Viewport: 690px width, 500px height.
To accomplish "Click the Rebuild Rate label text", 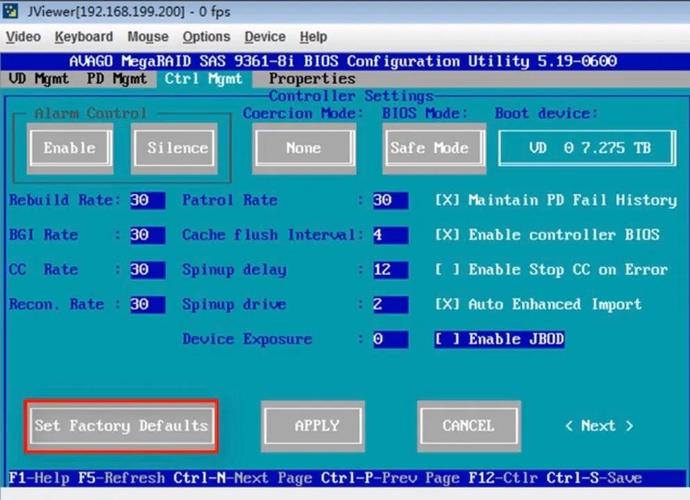I will tap(64, 200).
